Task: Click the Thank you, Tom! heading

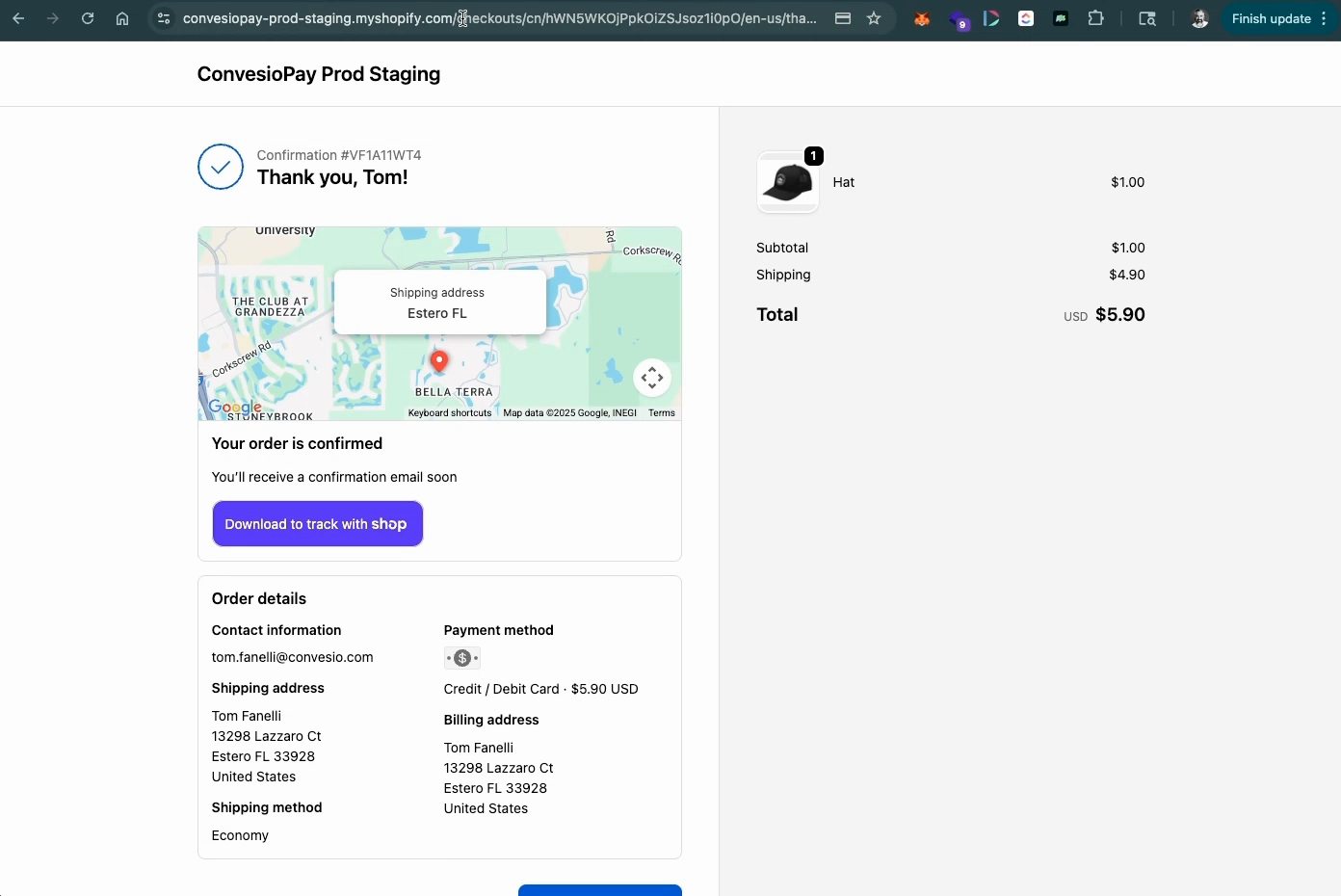Action: pyautogui.click(x=332, y=177)
